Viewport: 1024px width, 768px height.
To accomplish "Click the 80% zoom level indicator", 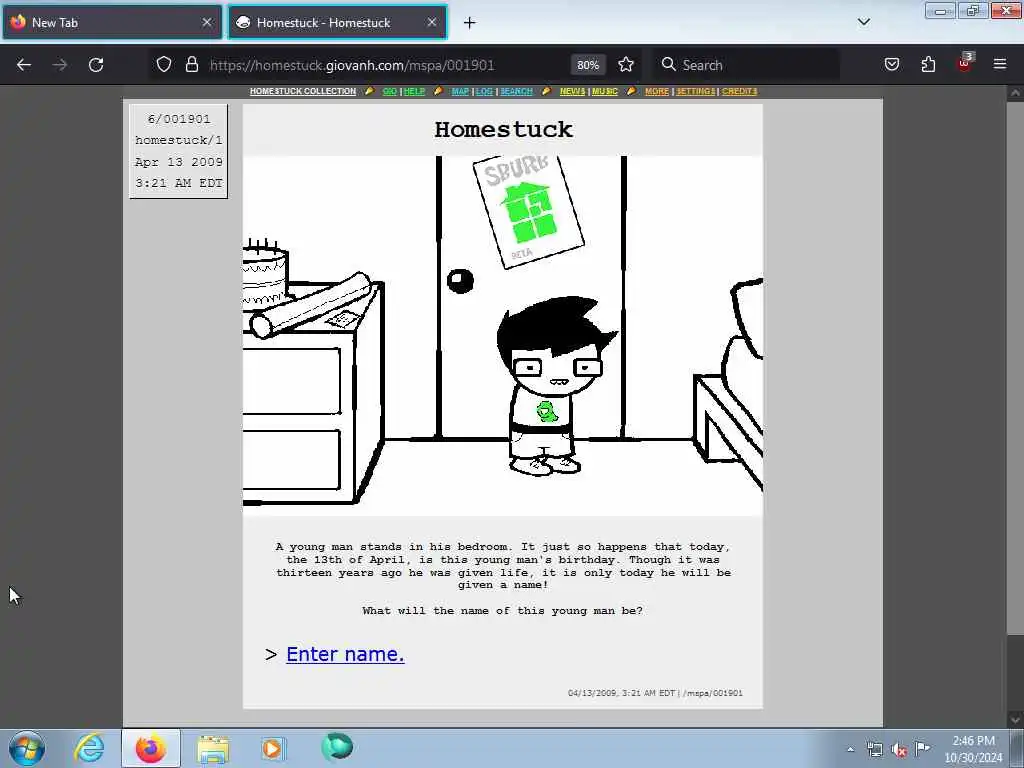I will click(x=588, y=65).
